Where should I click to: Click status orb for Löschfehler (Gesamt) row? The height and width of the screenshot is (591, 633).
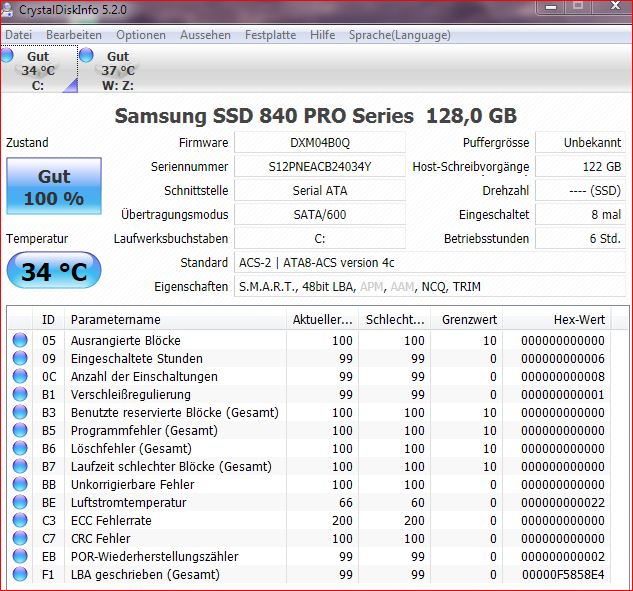pos(20,448)
